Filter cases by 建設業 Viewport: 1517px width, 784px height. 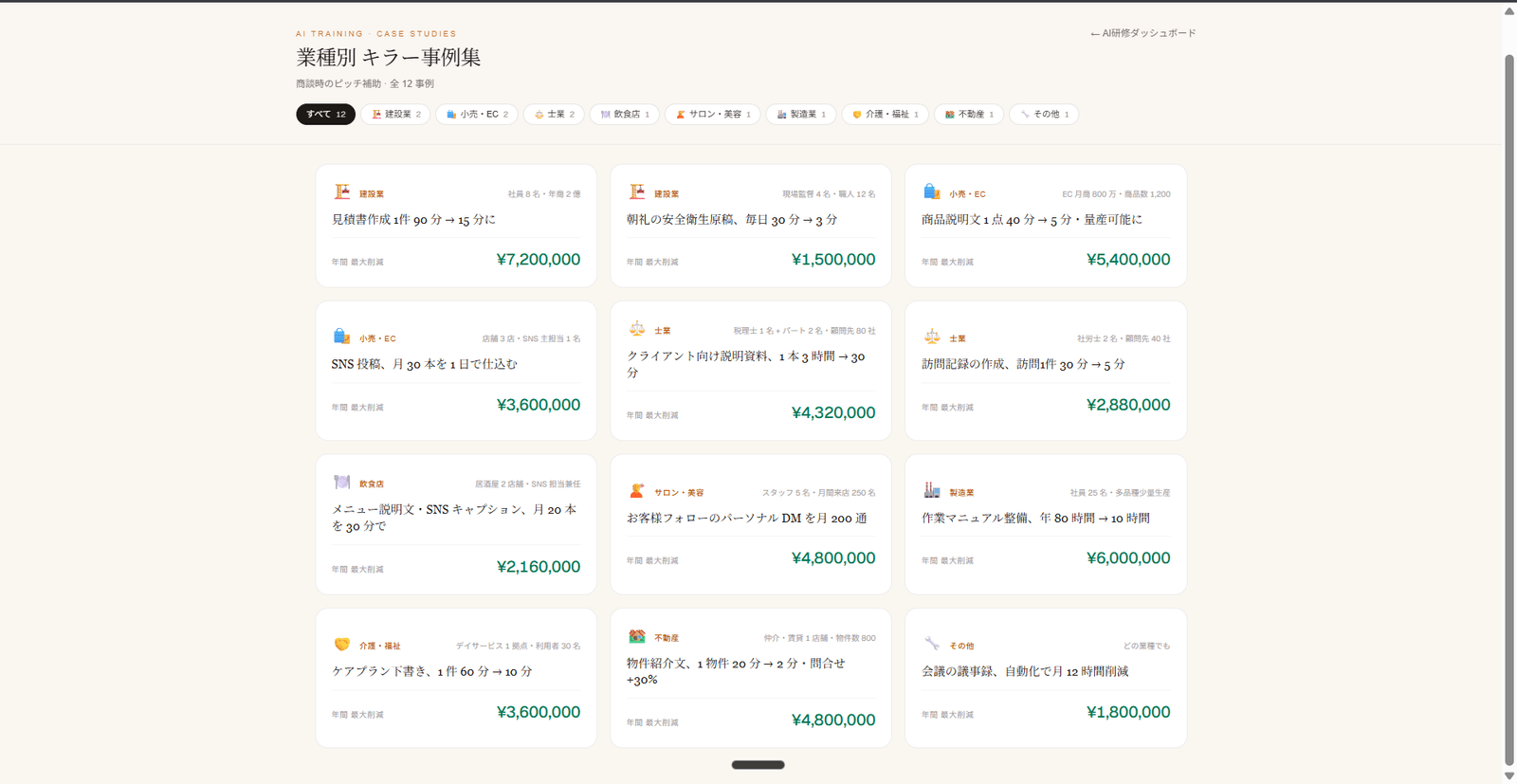[x=395, y=114]
